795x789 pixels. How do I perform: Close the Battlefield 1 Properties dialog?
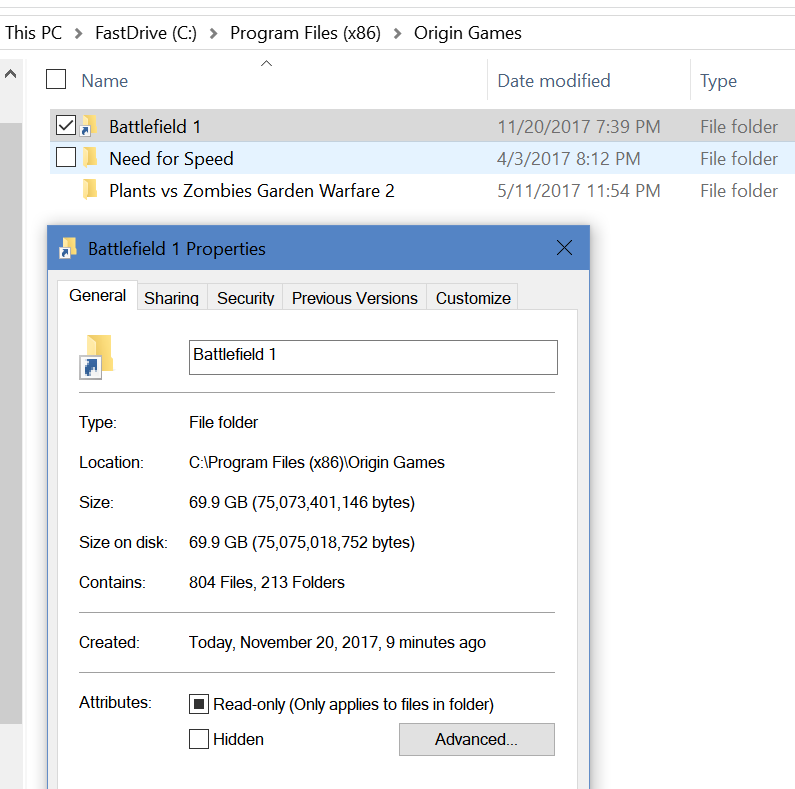[x=564, y=248]
